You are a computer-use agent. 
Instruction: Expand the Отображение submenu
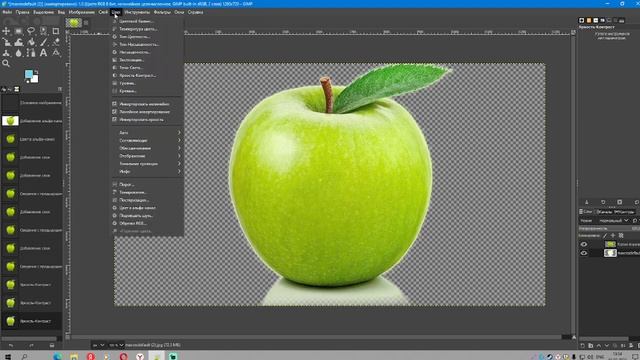147,156
